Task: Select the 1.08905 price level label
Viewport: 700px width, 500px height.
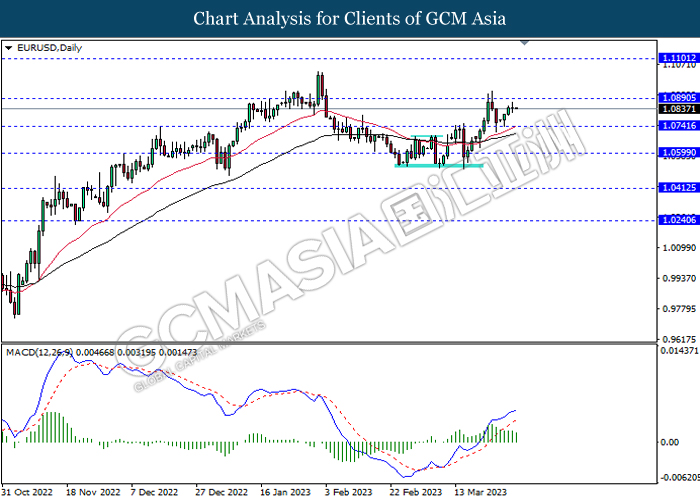Action: (679, 98)
